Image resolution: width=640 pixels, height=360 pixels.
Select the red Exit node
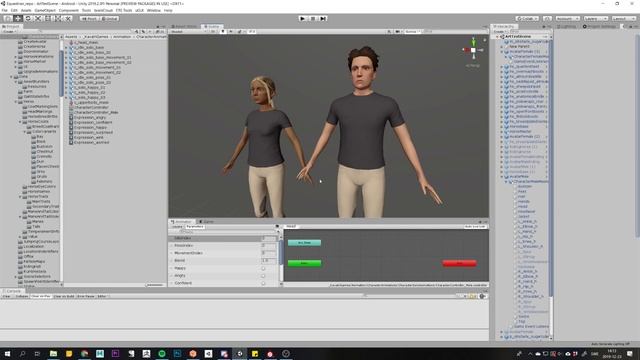[459, 263]
